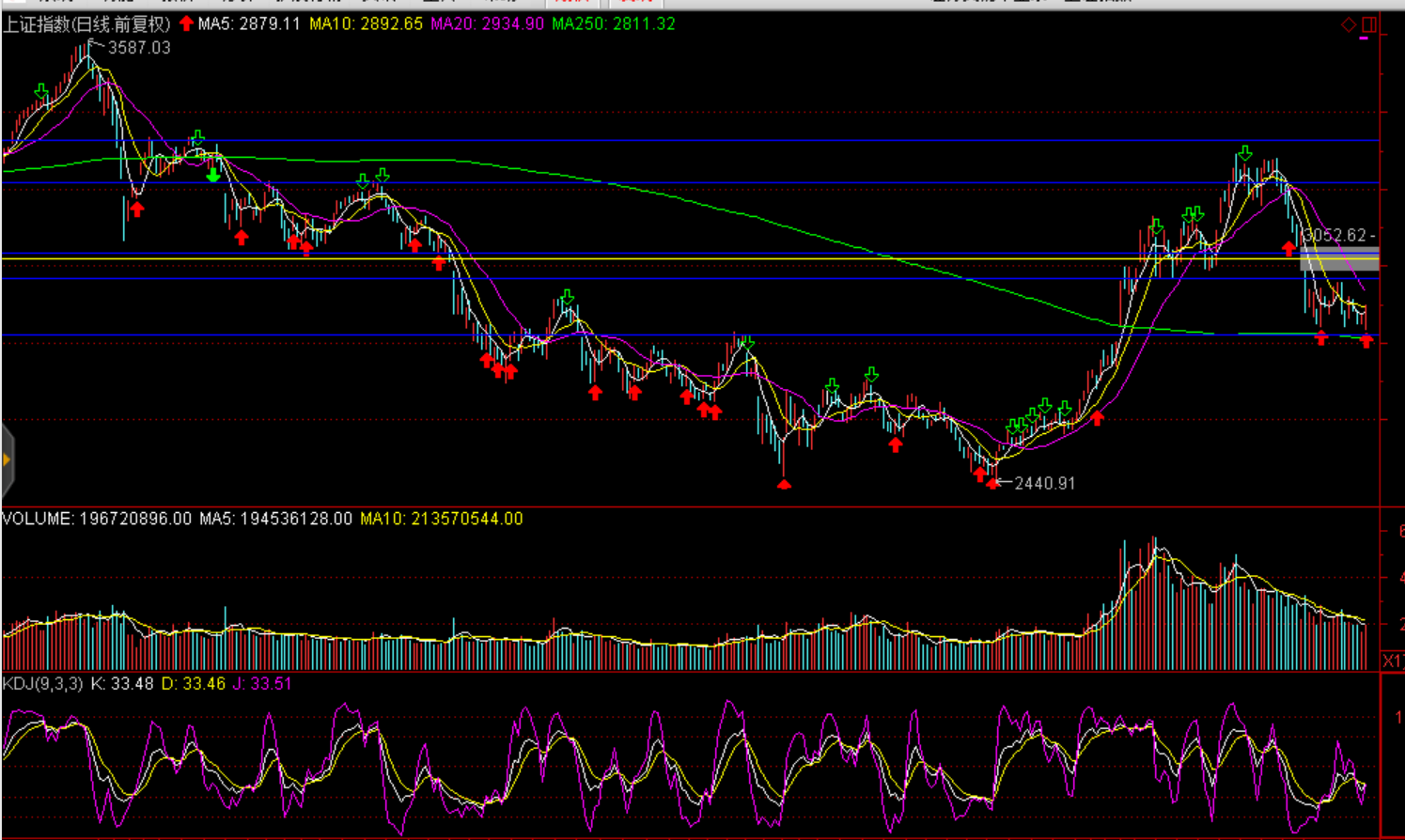Viewport: 1405px width, 840px height.
Task: Select the magenta MA20: 2934.90 label
Action: (x=487, y=24)
